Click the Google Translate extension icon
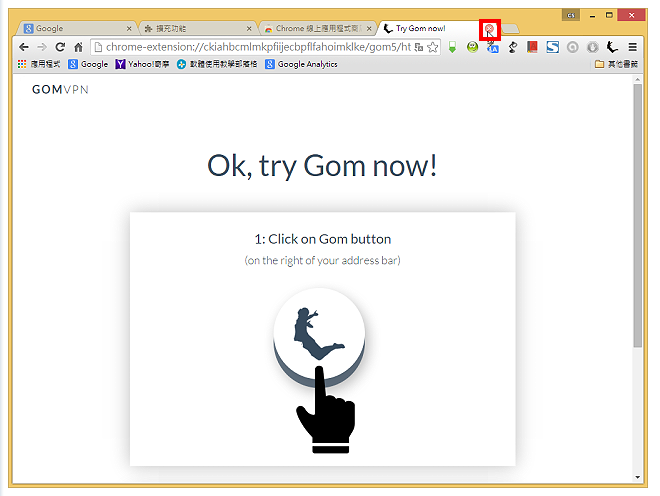660x496 pixels. (492, 47)
